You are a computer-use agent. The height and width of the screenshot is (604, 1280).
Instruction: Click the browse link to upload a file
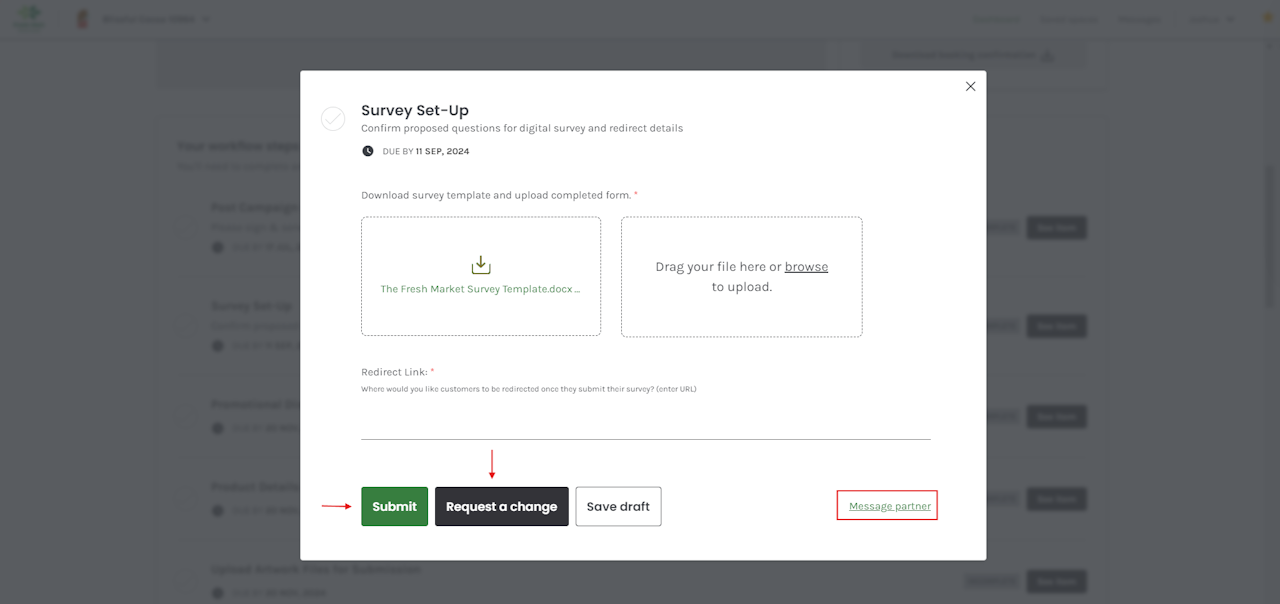[x=806, y=267]
